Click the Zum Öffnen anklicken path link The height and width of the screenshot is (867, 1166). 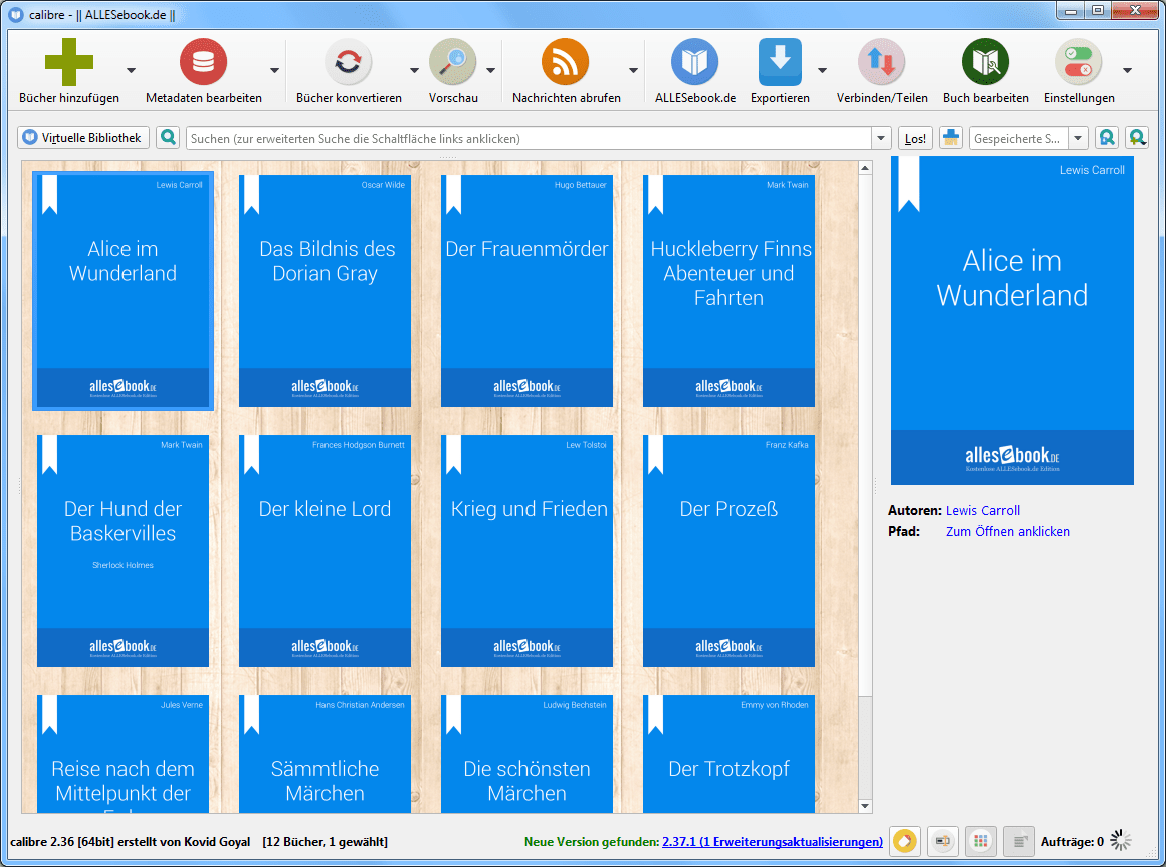pyautogui.click(x=1008, y=531)
